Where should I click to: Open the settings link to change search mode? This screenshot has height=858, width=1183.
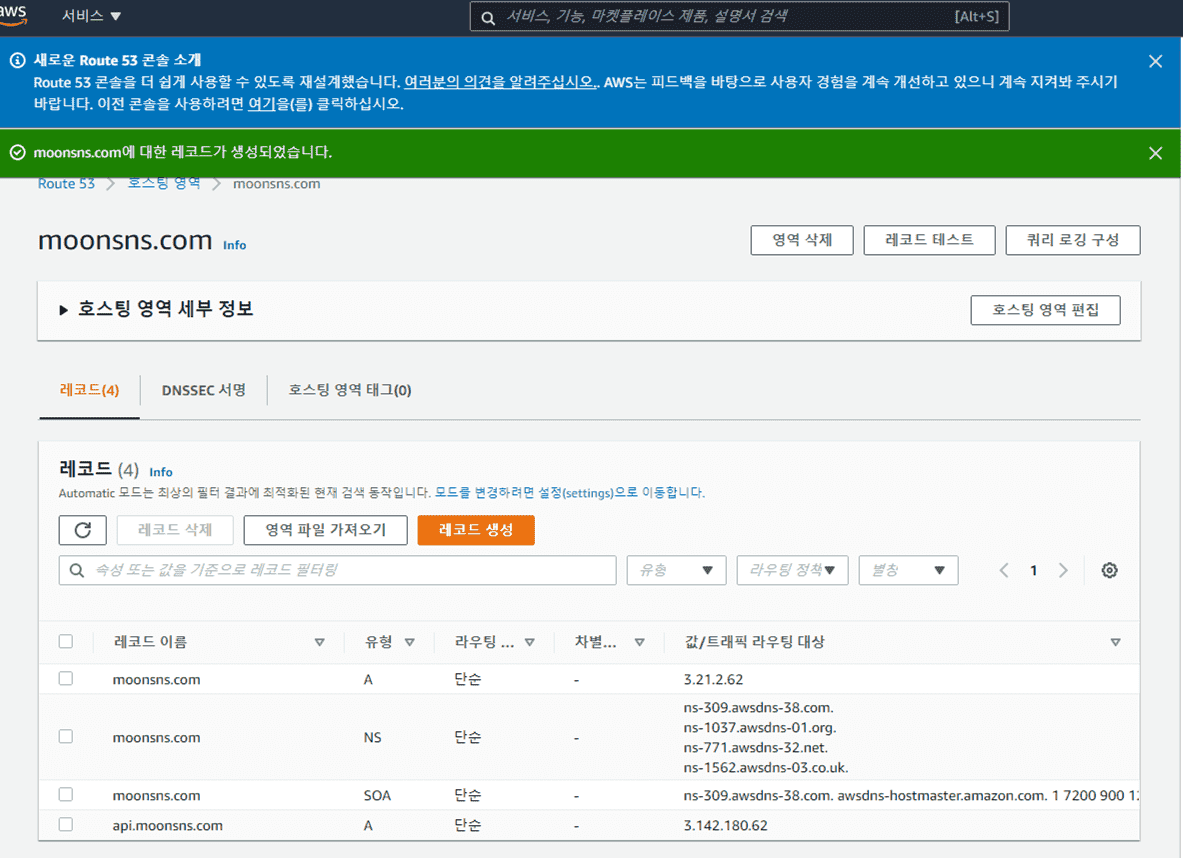pyautogui.click(x=570, y=493)
